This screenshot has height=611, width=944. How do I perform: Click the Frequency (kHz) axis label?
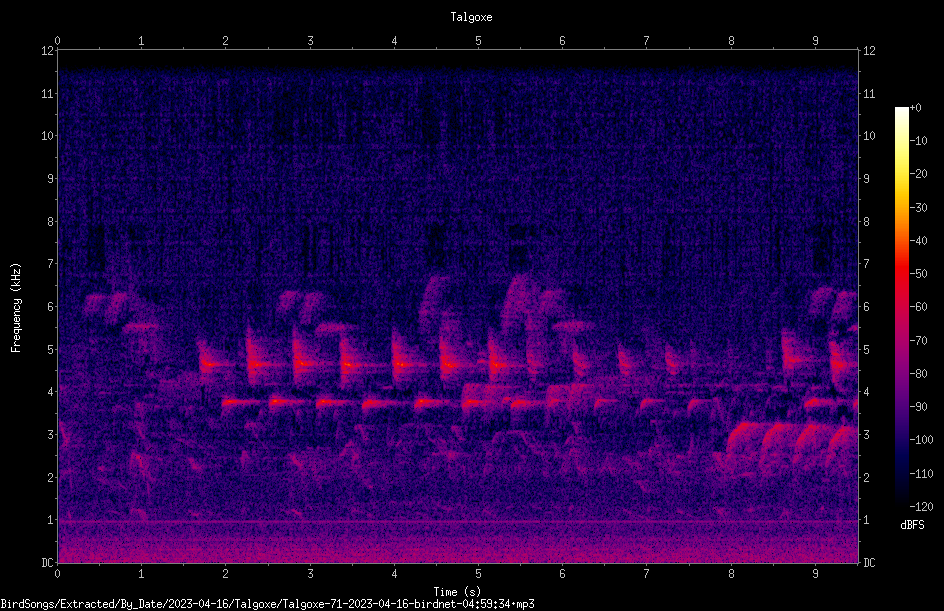(16, 307)
